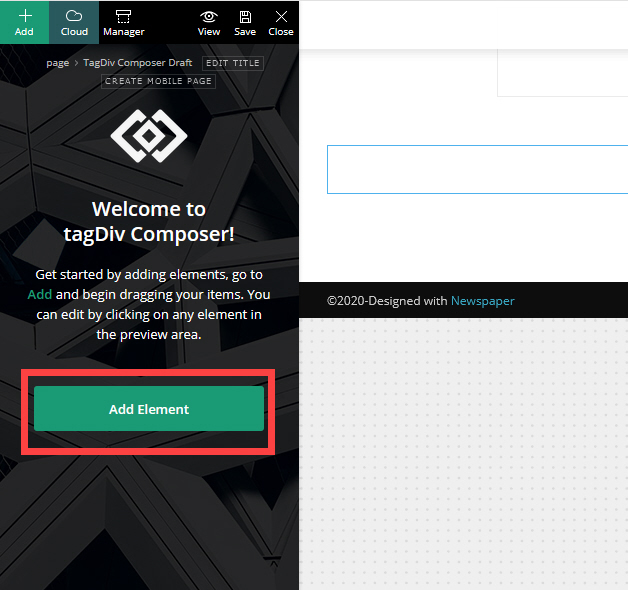Click the green Add Element button
Viewport: 628px width, 590px height.
tap(149, 409)
